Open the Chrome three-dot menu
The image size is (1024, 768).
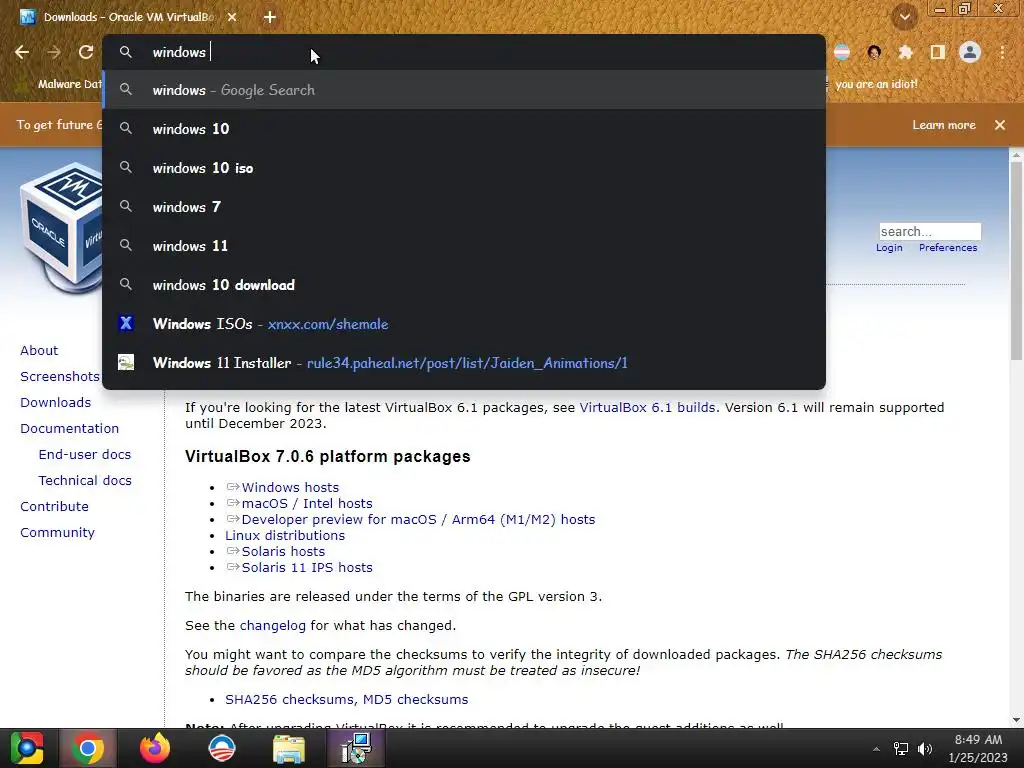click(1002, 52)
